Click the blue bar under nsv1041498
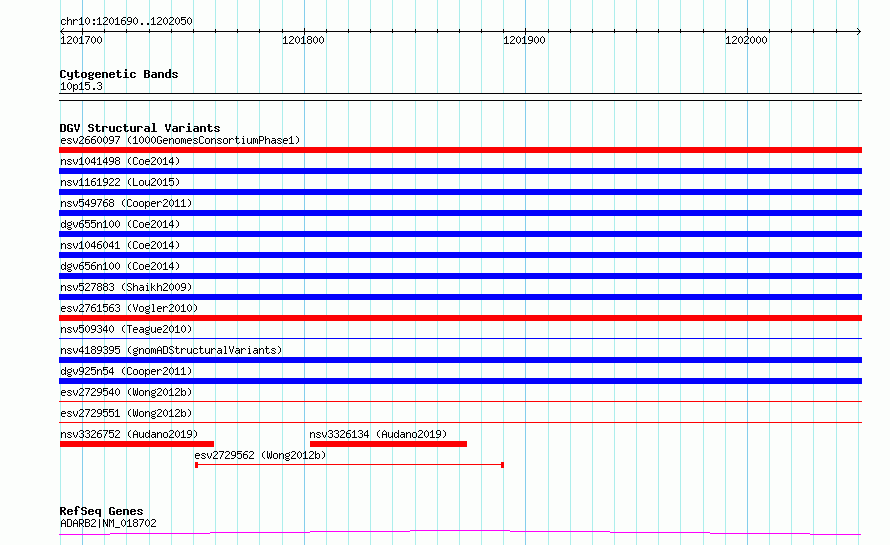This screenshot has height=545, width=890. pos(460,171)
